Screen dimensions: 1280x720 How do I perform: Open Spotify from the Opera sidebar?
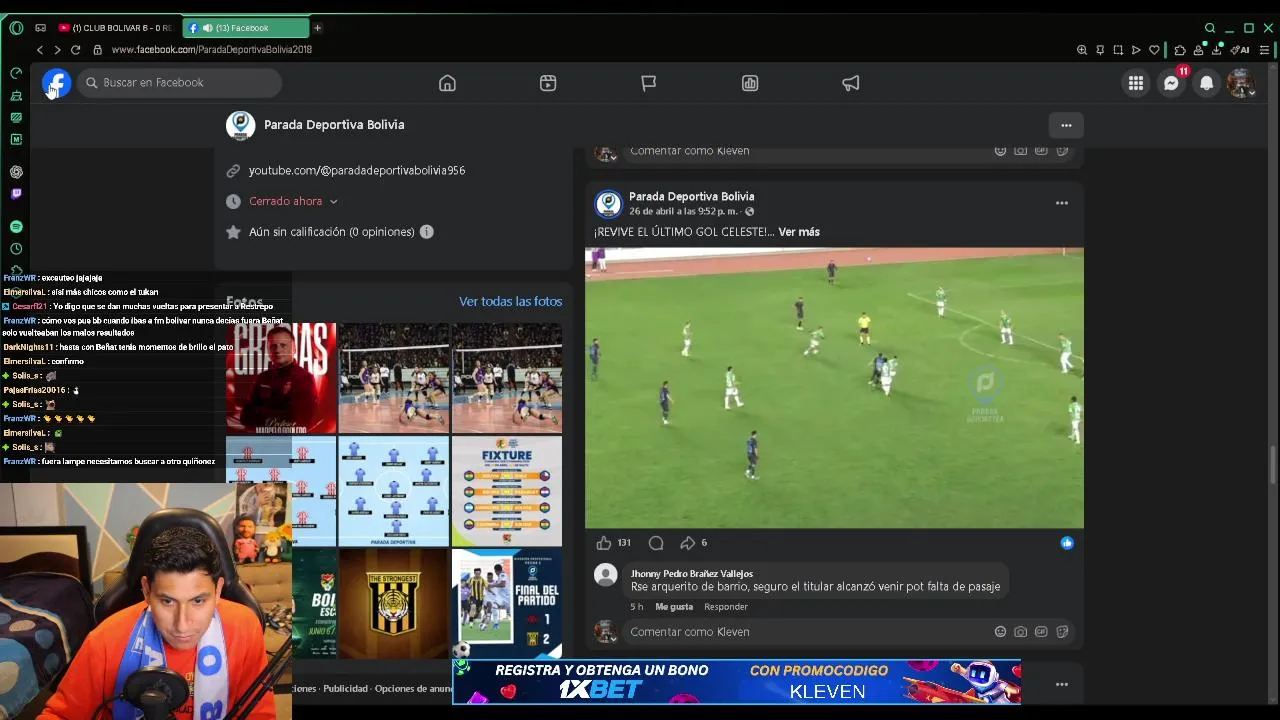(16, 227)
